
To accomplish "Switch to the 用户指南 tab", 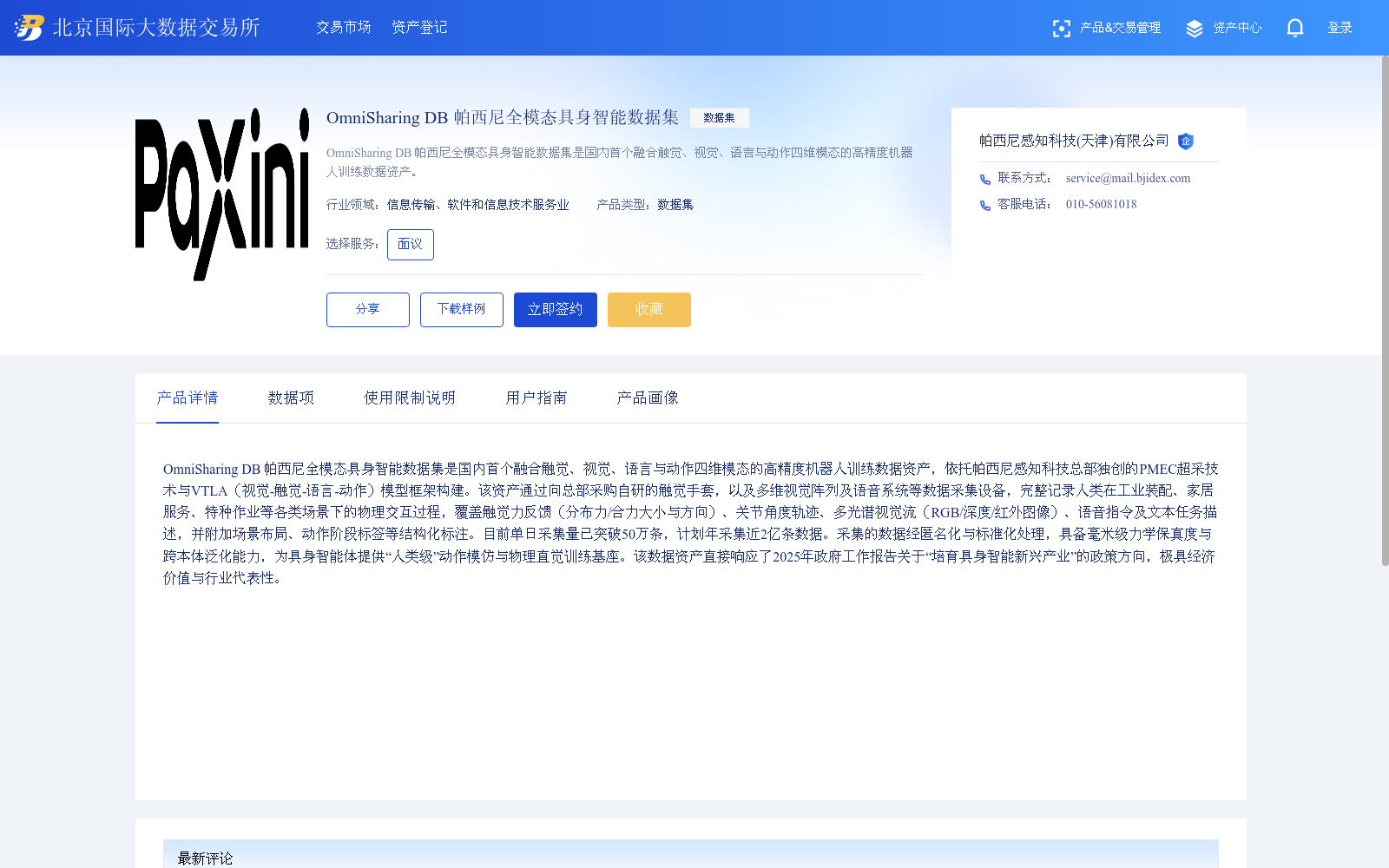I will pos(537,398).
